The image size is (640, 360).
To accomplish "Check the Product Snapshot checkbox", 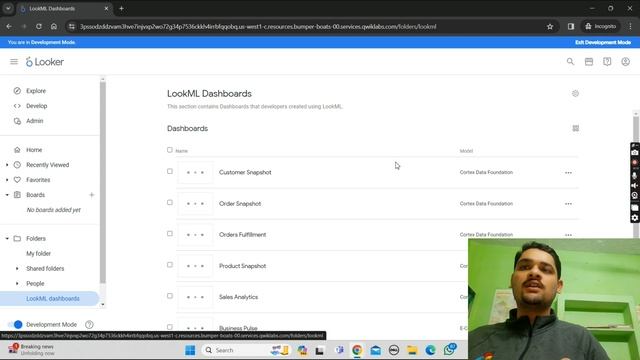I will pos(170,265).
